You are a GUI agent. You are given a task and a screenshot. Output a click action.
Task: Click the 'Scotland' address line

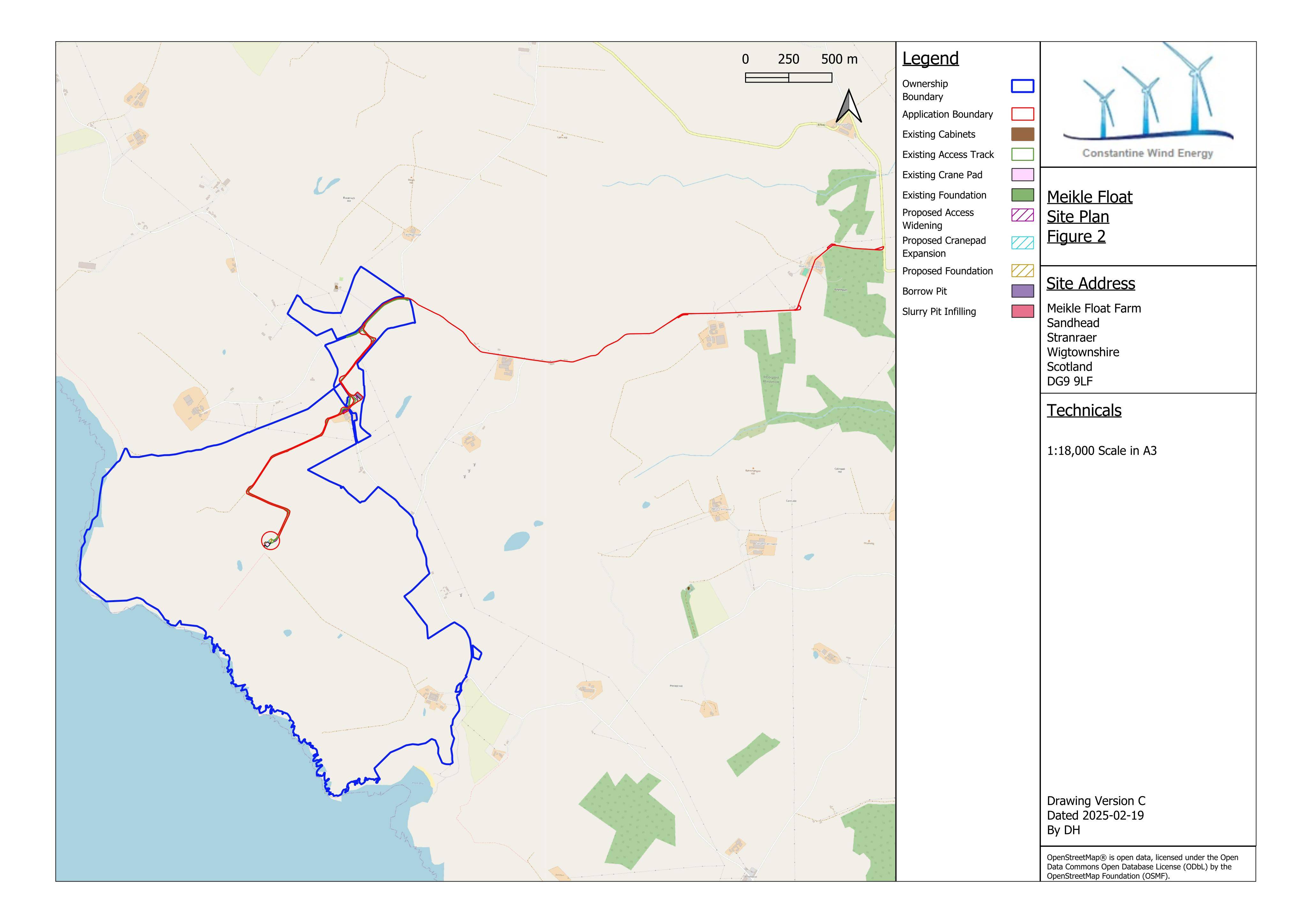(1070, 367)
